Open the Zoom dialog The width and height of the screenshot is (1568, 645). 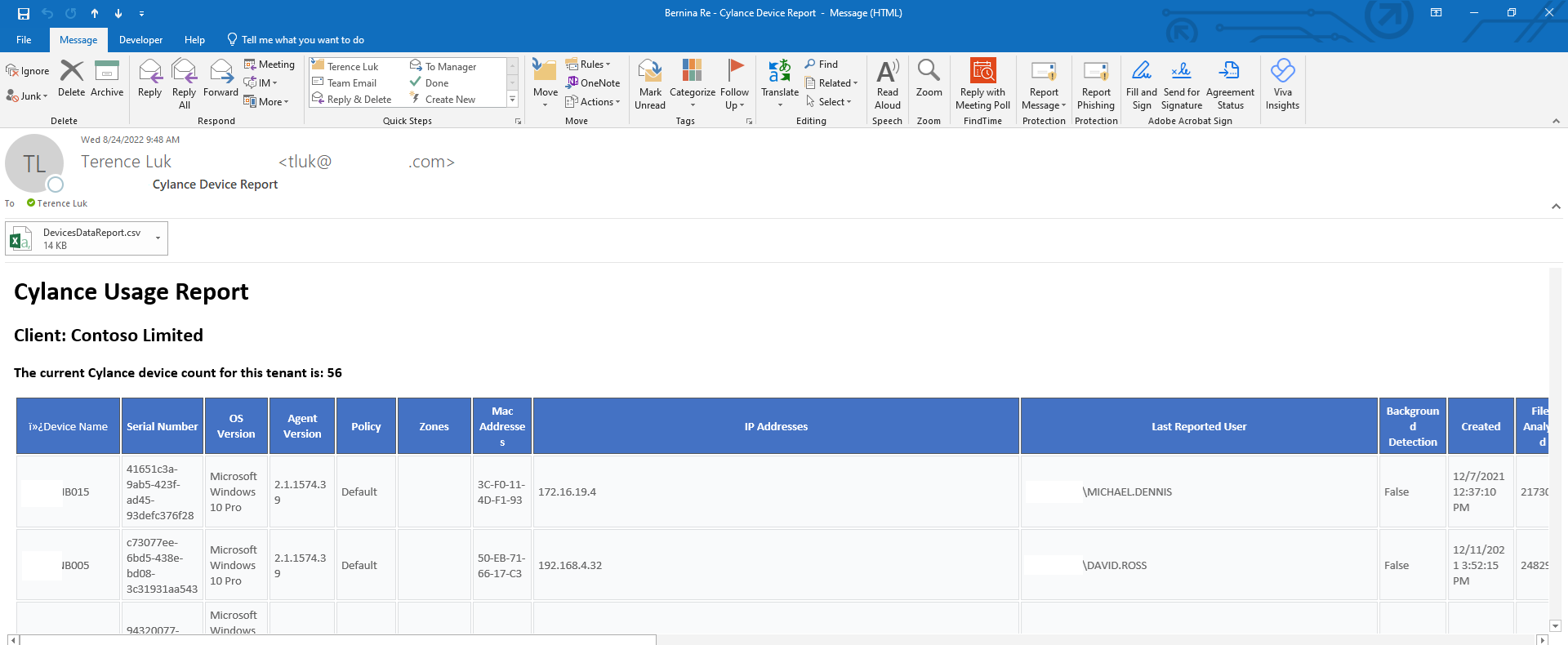point(929,78)
